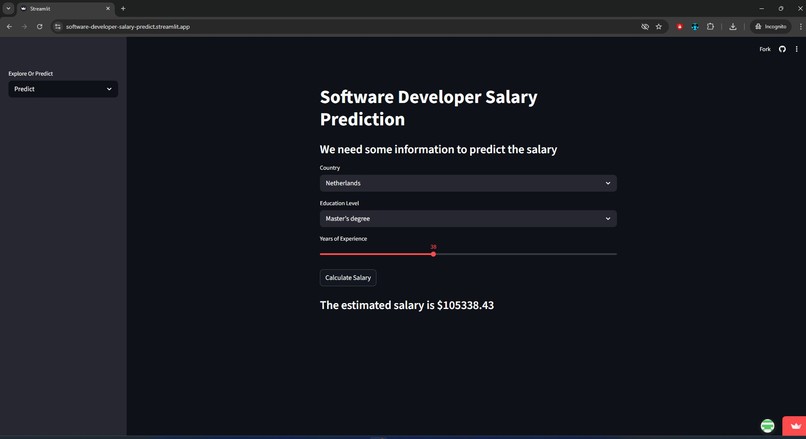Bookmark this page with star icon
Screen dimensions: 806x439
click(658, 27)
